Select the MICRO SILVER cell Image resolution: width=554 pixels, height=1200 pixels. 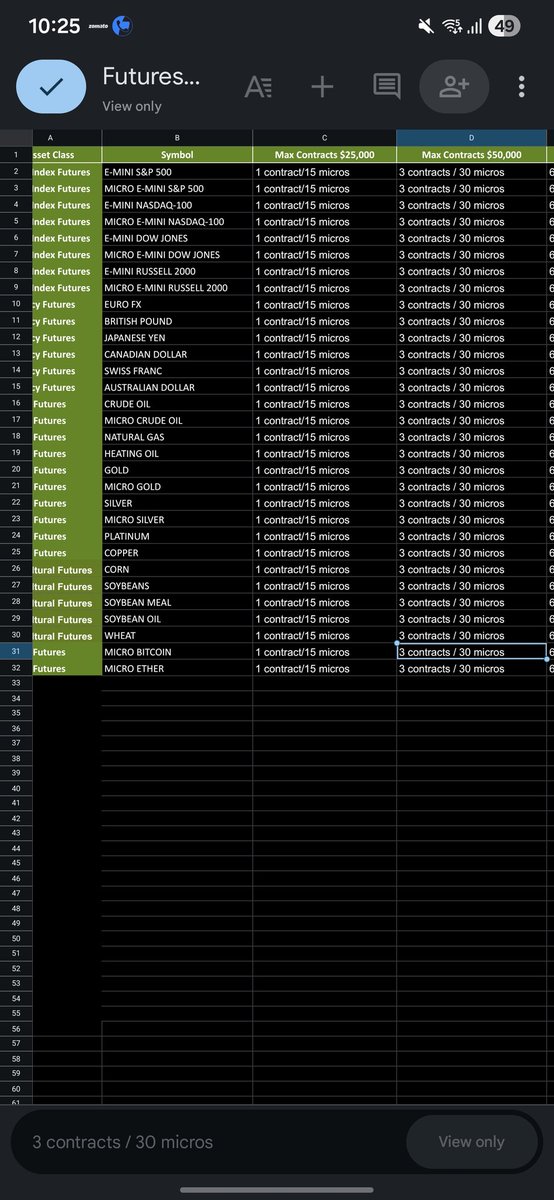point(177,519)
